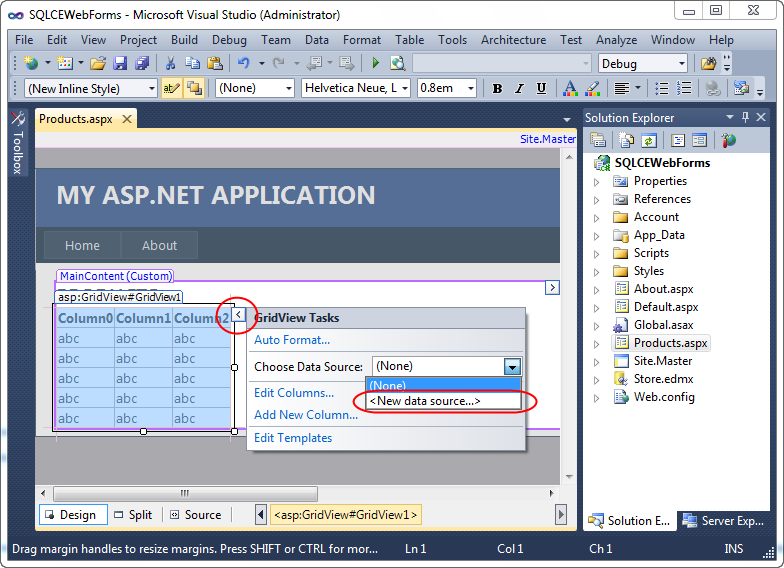Click the <asp:GridView#GridView1> tag selector
The height and width of the screenshot is (568, 784).
(346, 515)
